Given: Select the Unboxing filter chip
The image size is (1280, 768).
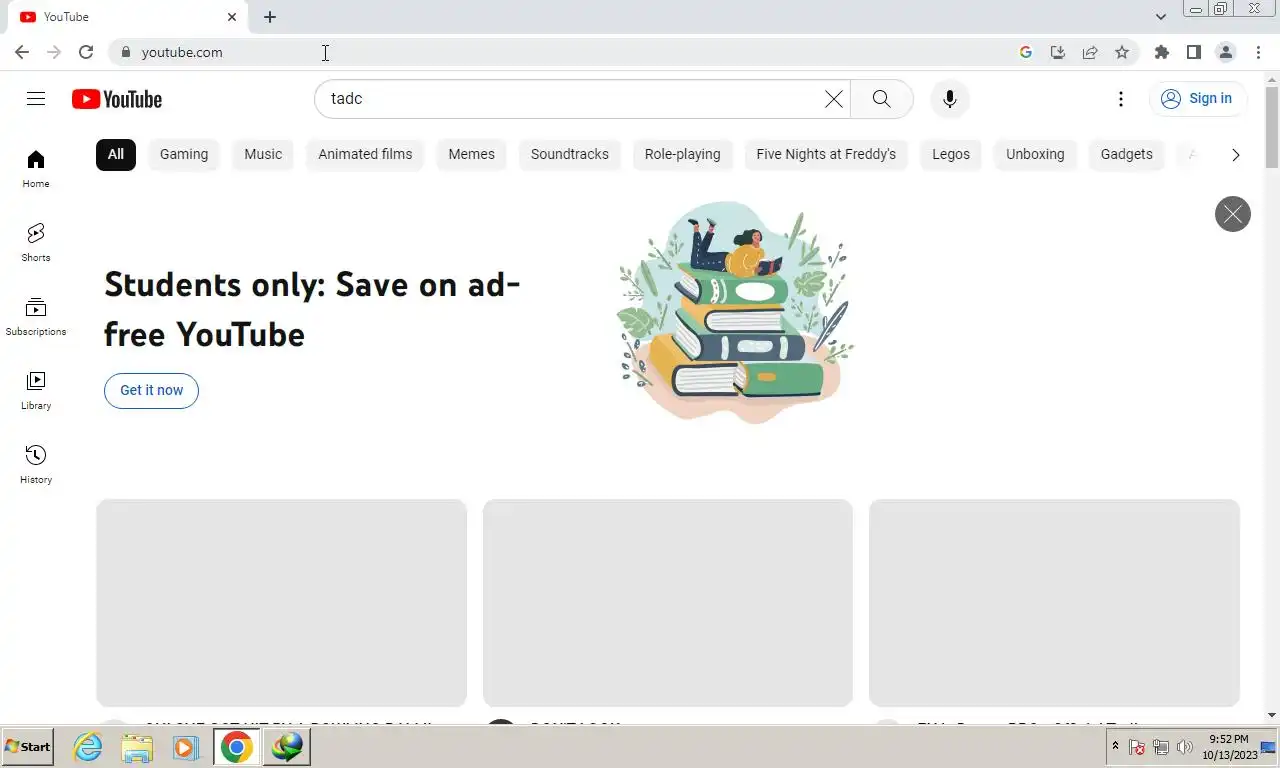Looking at the screenshot, I should tap(1035, 154).
